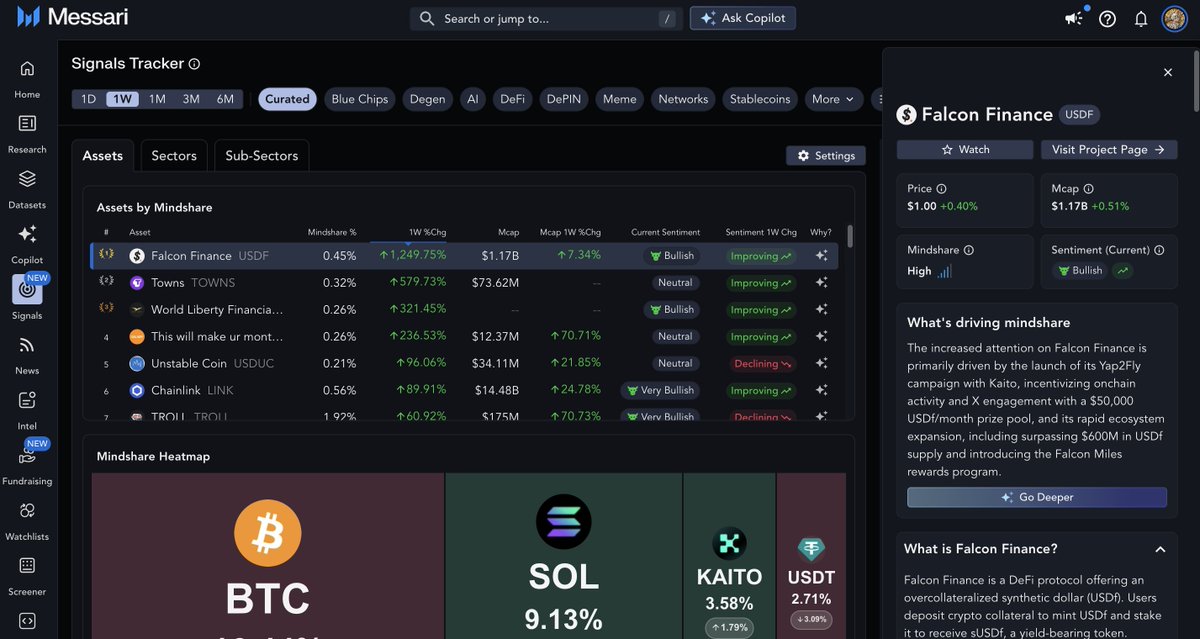This screenshot has width=1200, height=639.
Task: Click the SOL heatmap tile
Action: point(564,556)
